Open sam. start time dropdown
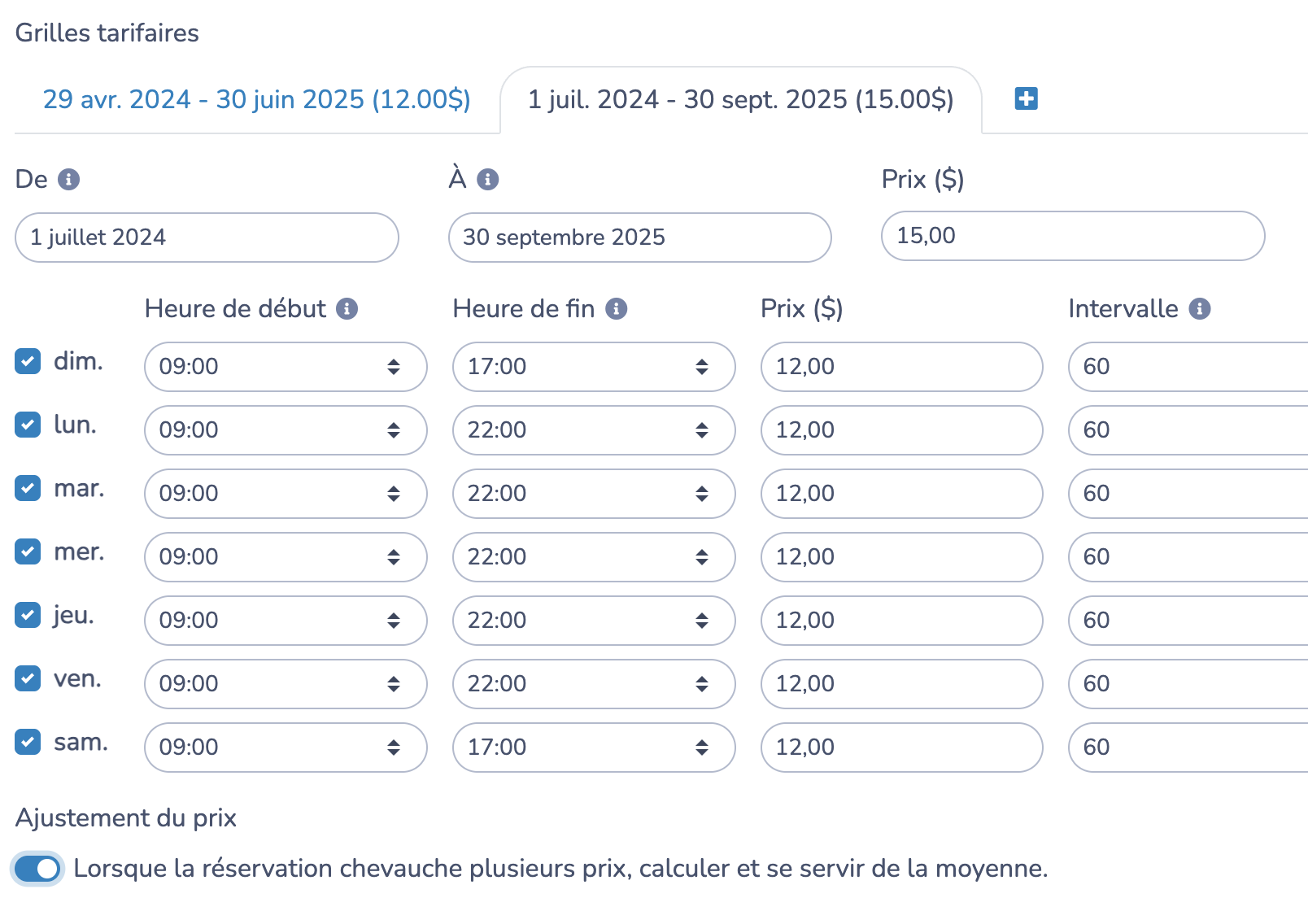1308x924 pixels. (286, 747)
